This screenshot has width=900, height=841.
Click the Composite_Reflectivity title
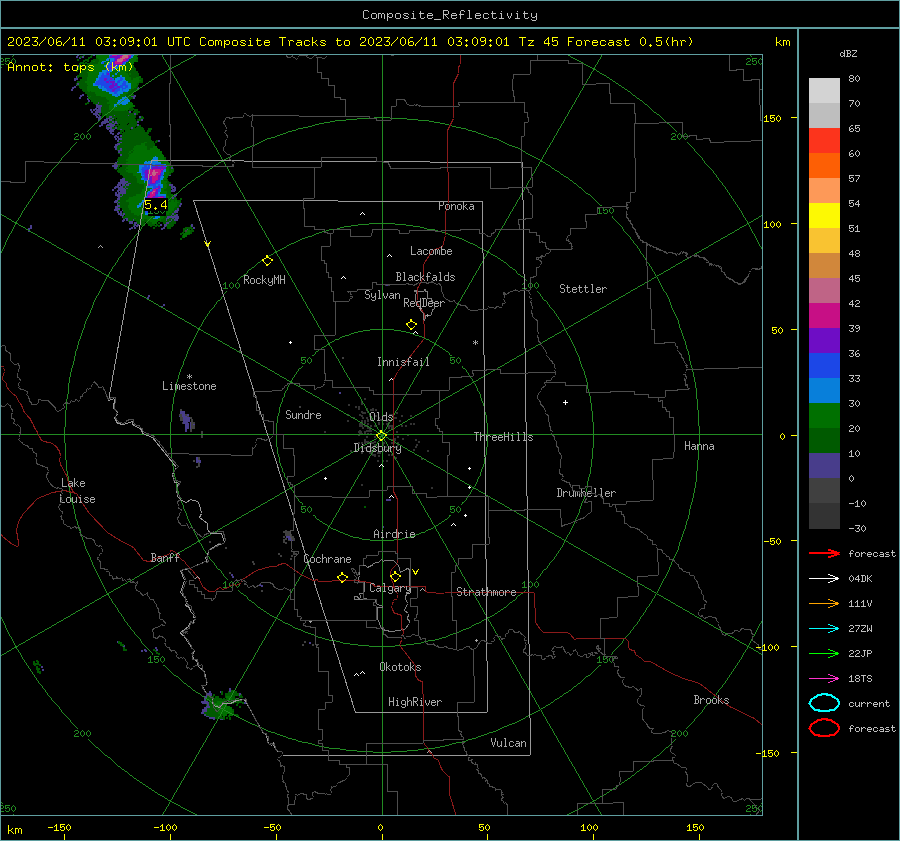pos(449,15)
